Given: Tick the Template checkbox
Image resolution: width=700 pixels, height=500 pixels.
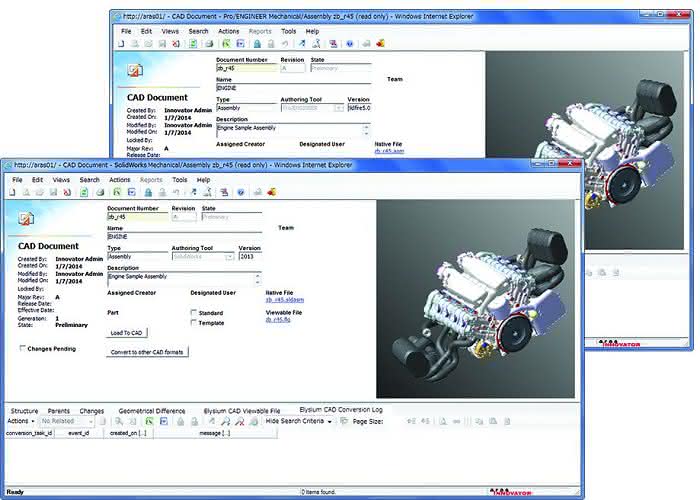Looking at the screenshot, I should 194,322.
